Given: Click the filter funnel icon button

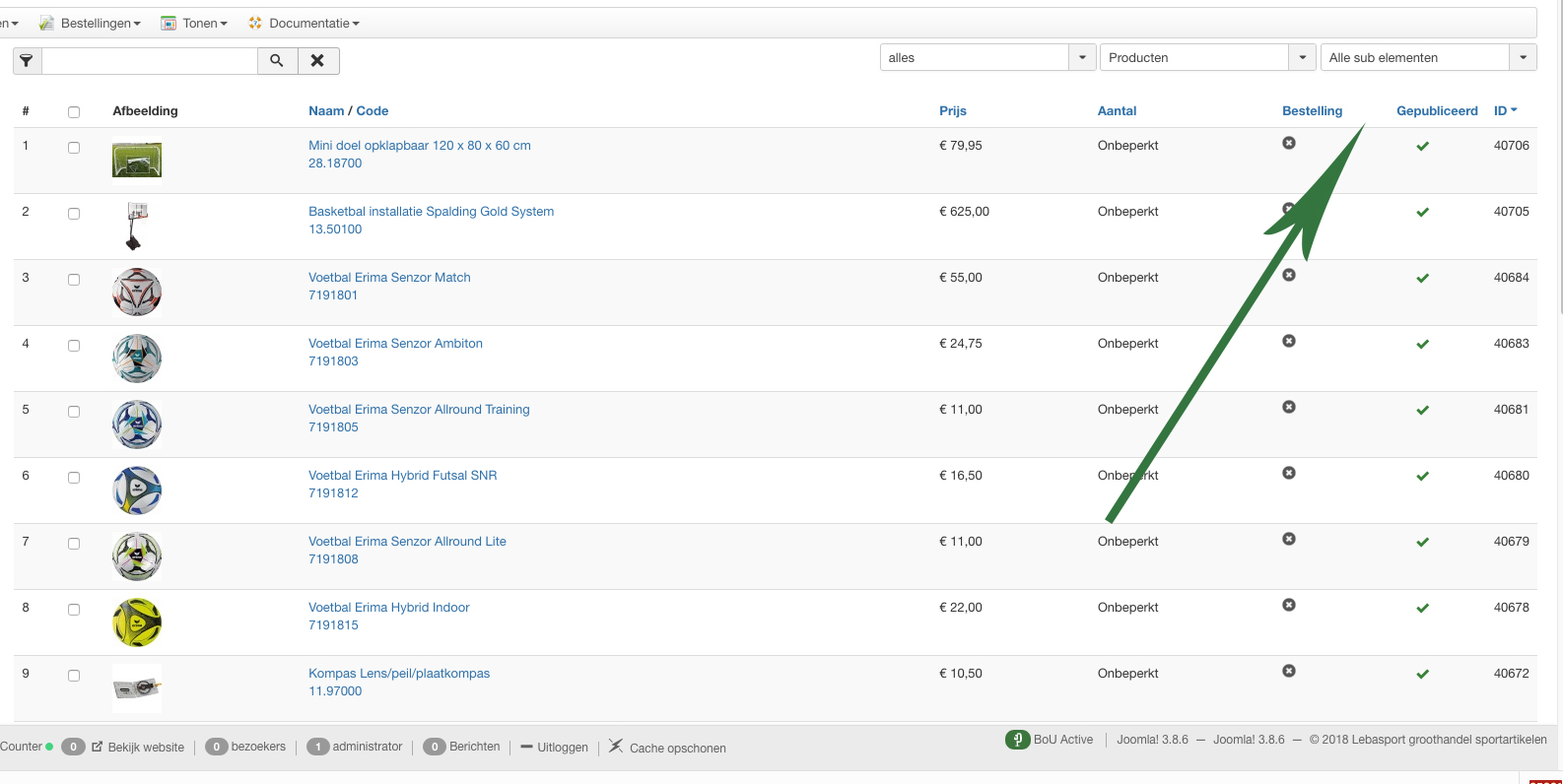Looking at the screenshot, I should coord(27,61).
